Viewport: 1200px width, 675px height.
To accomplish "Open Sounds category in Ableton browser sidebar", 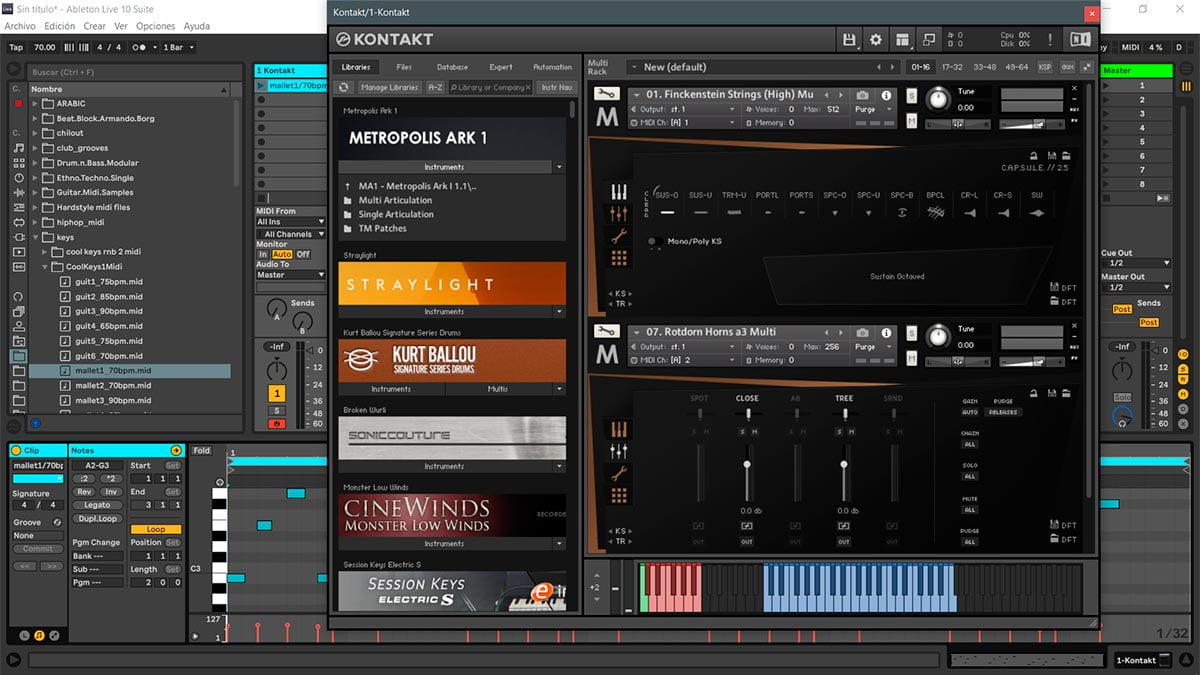I will (x=19, y=148).
